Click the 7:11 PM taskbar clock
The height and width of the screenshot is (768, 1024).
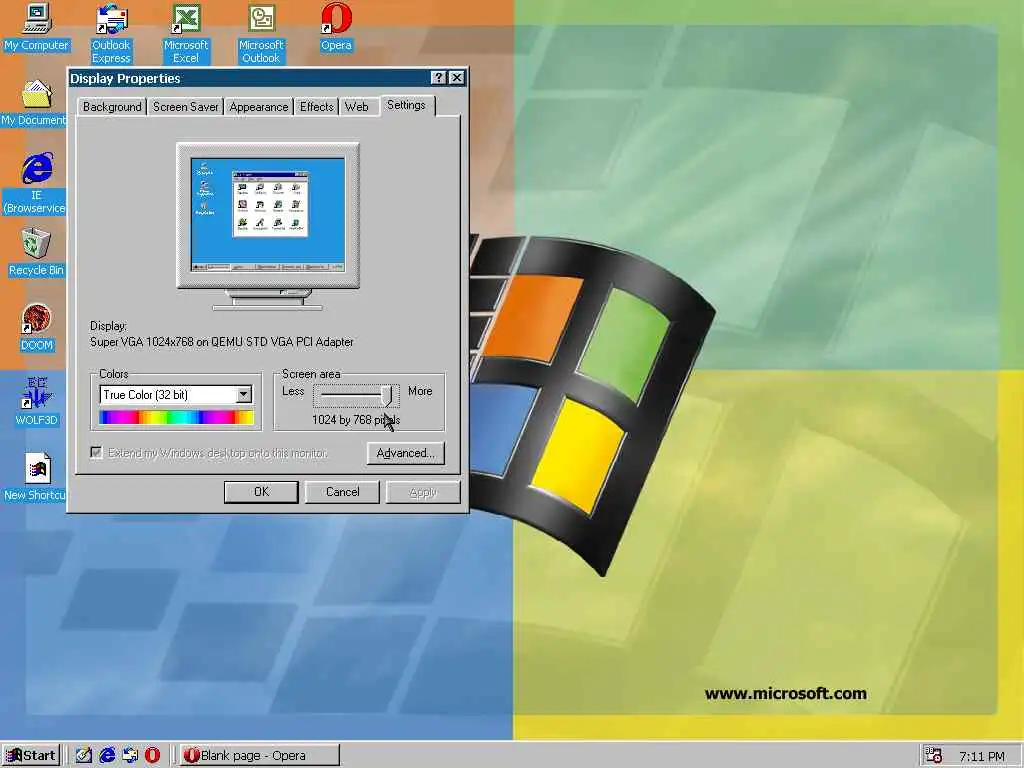(982, 756)
